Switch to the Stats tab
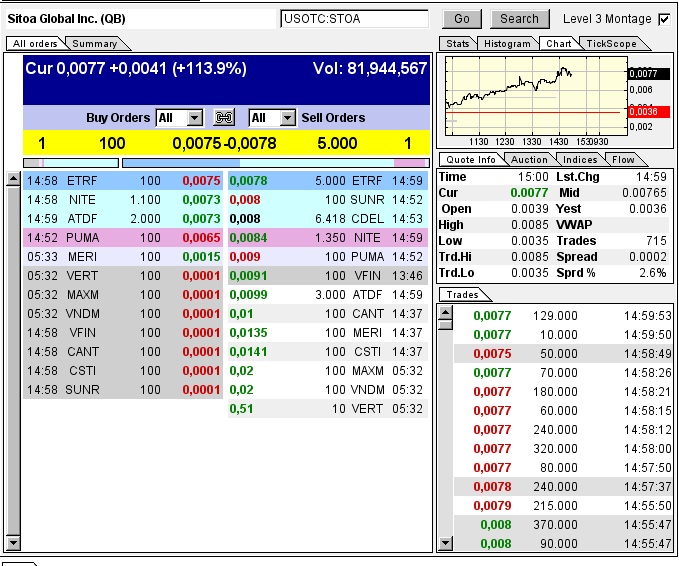679x566 pixels. [457, 44]
